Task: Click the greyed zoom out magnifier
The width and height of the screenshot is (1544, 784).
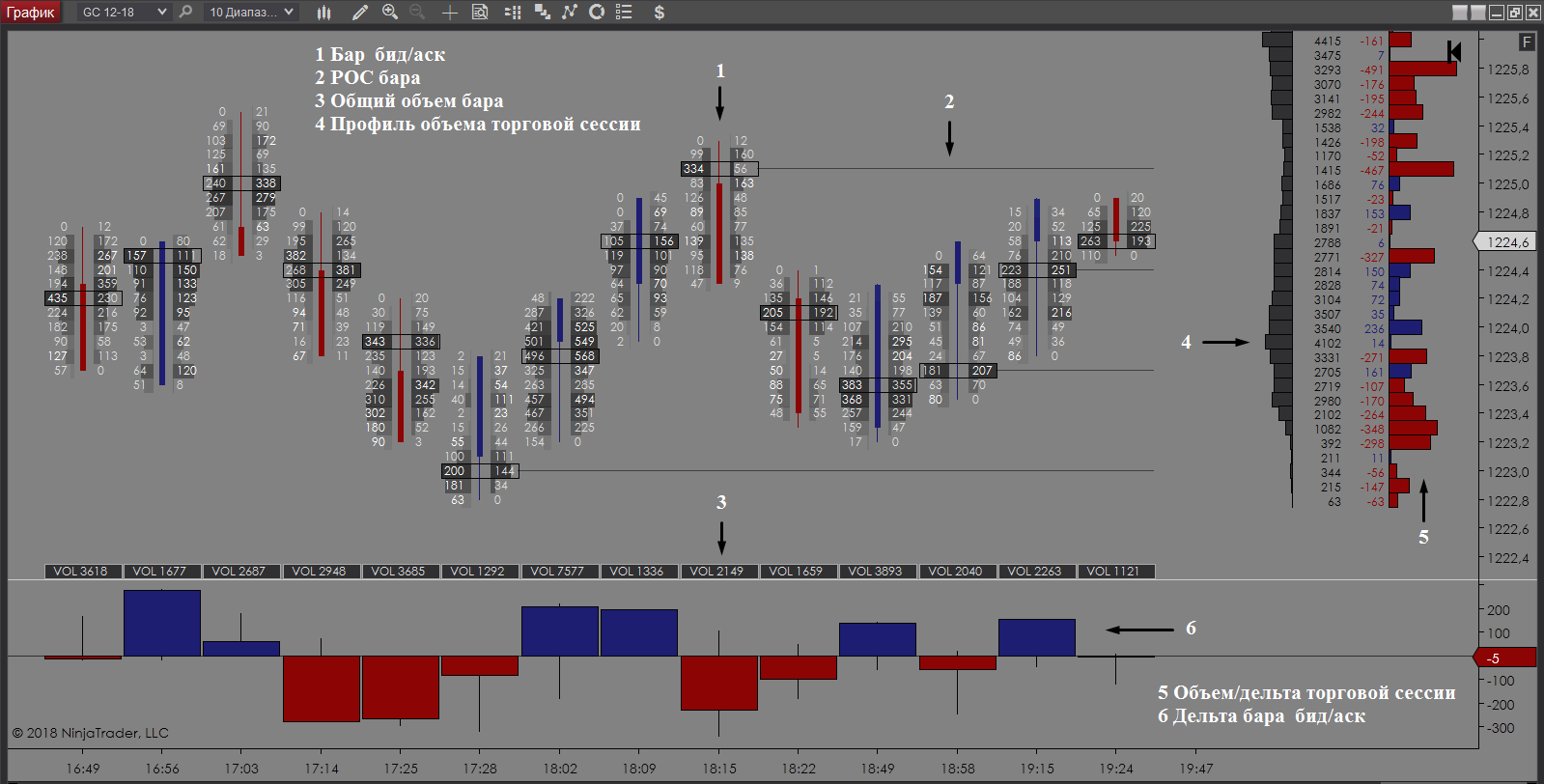Action: pyautogui.click(x=417, y=12)
